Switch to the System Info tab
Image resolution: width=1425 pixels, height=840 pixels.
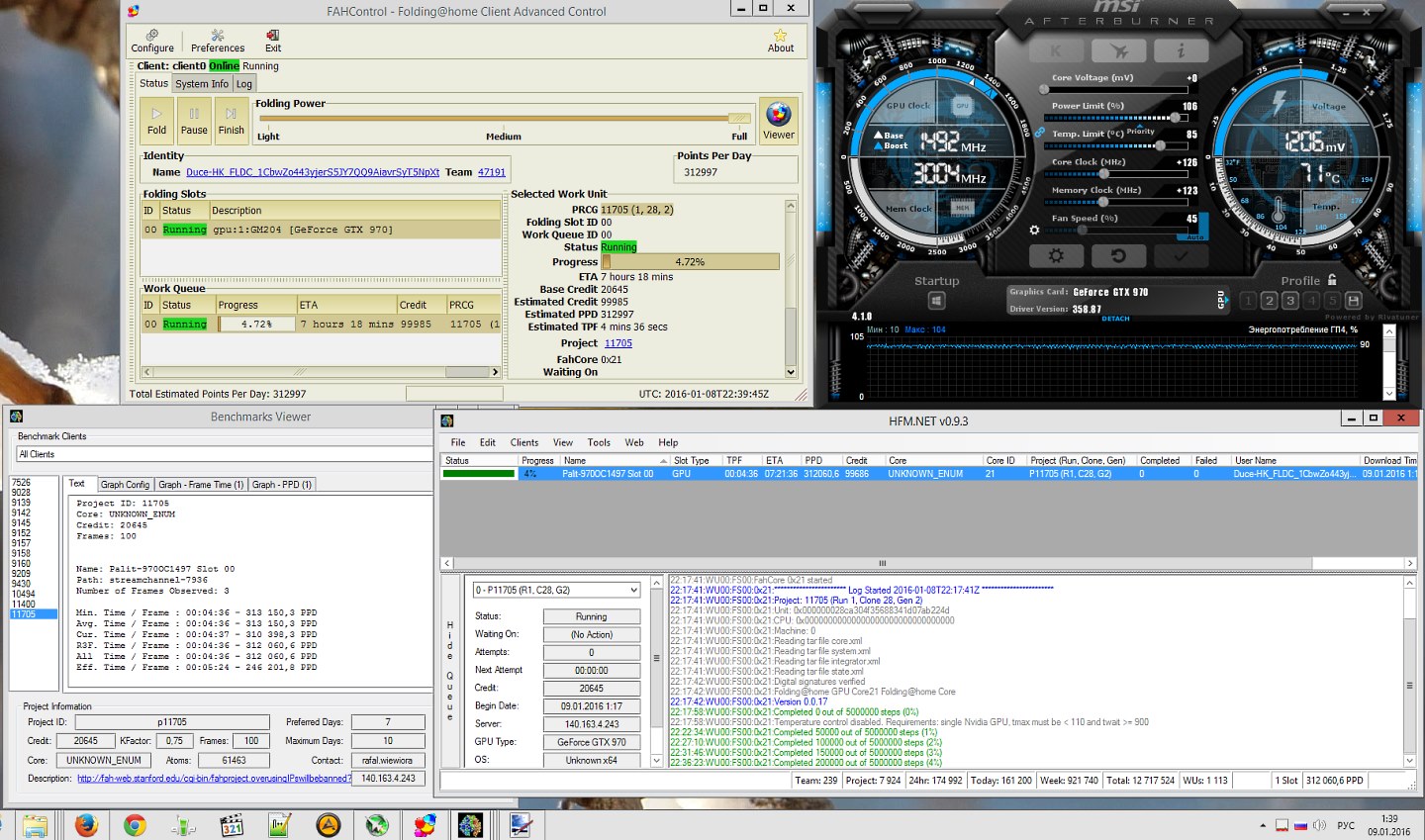[202, 84]
